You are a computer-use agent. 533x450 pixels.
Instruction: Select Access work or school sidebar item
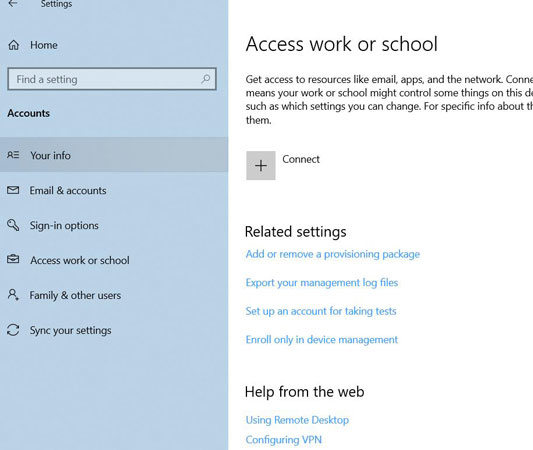(80, 260)
